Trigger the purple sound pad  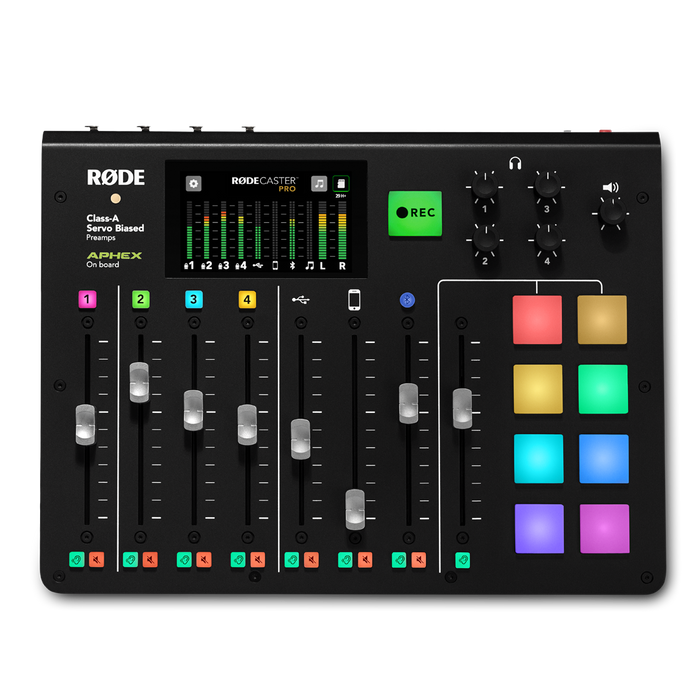tap(539, 529)
